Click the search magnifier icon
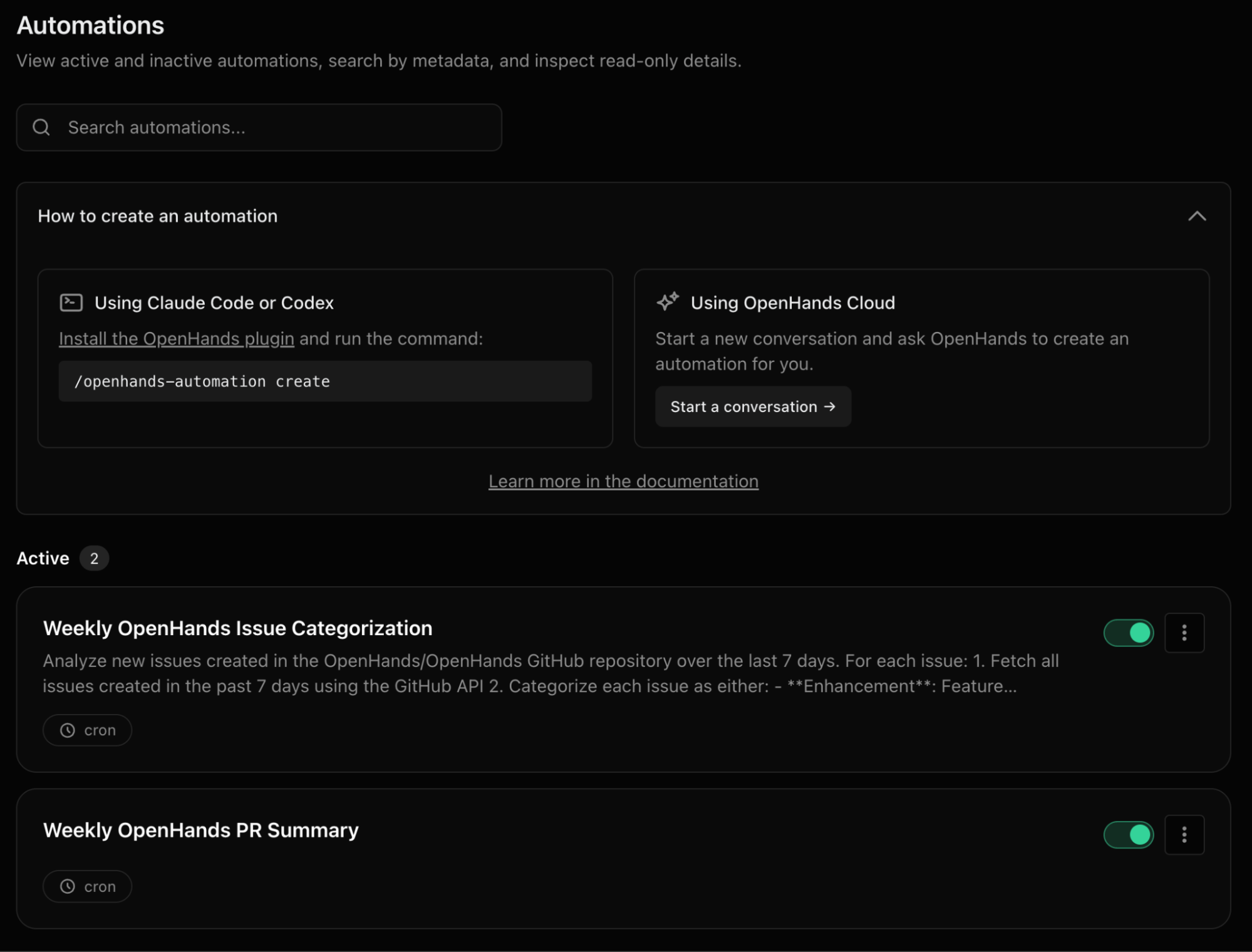The width and height of the screenshot is (1252, 952). [41, 127]
